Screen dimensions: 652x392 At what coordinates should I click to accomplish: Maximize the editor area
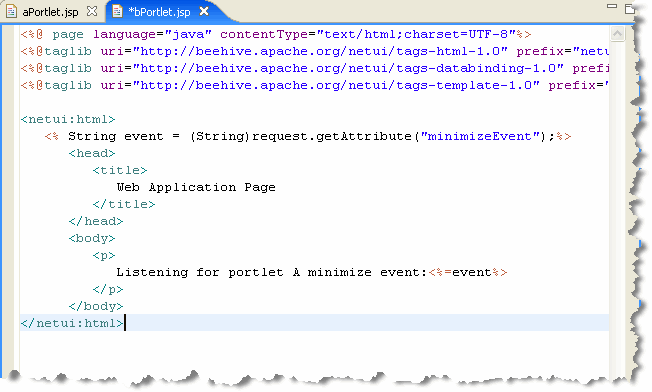630,9
